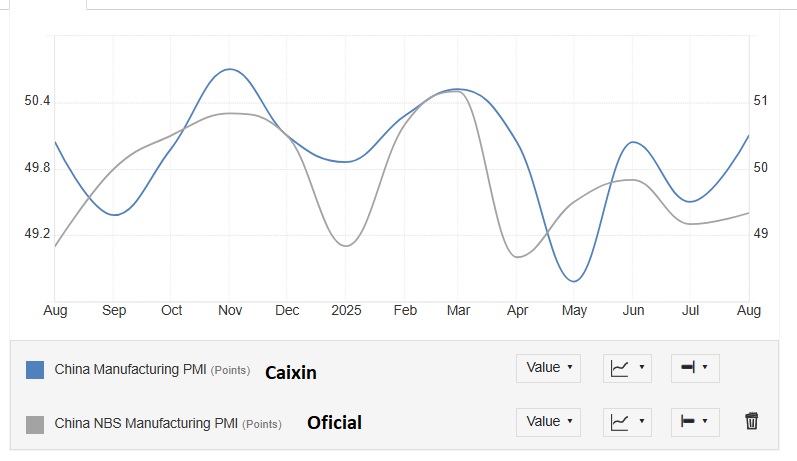Image resolution: width=797 pixels, height=461 pixels.
Task: Click the May label on the x-axis
Action: (x=574, y=311)
